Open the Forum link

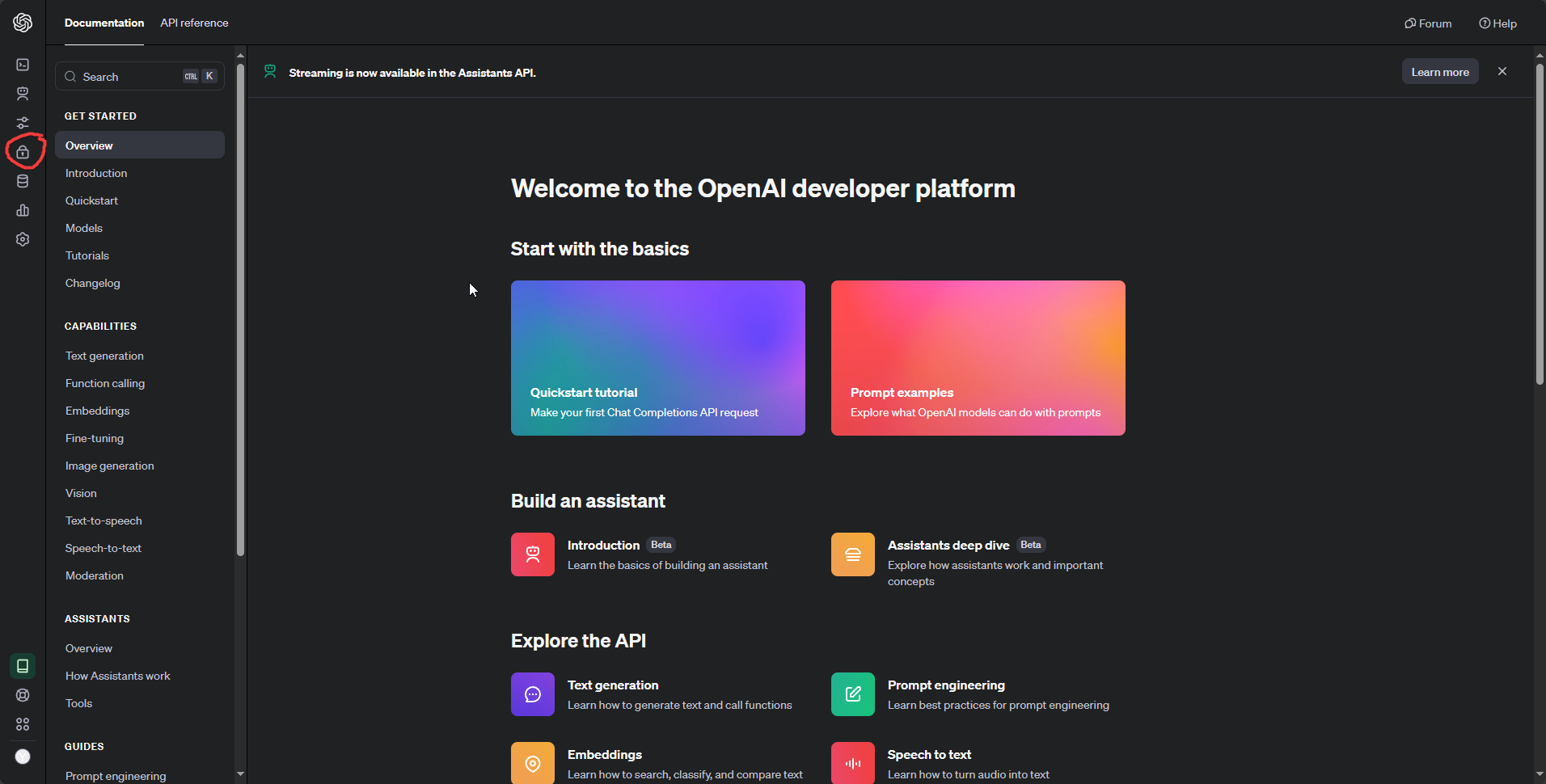tap(1428, 23)
